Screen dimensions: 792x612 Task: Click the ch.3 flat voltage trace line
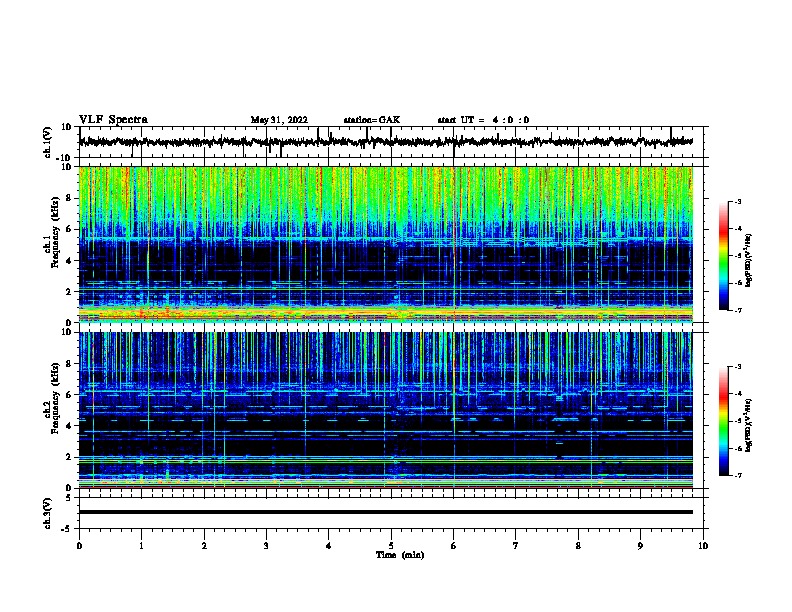386,512
